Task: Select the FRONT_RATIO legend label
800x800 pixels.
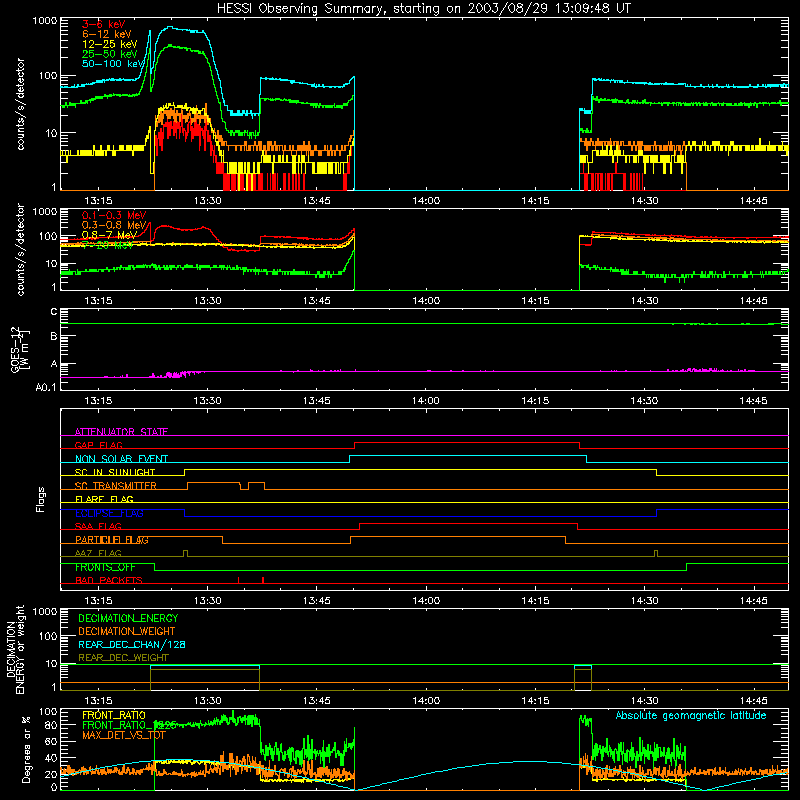Action: pyautogui.click(x=114, y=715)
